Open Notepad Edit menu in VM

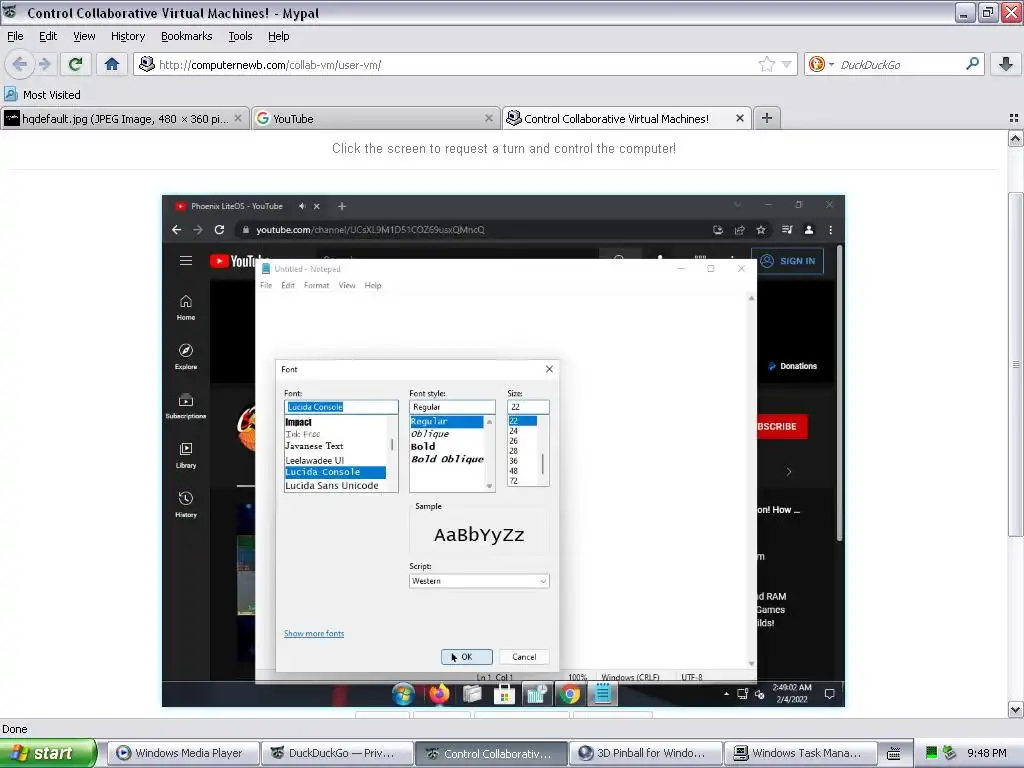click(288, 285)
